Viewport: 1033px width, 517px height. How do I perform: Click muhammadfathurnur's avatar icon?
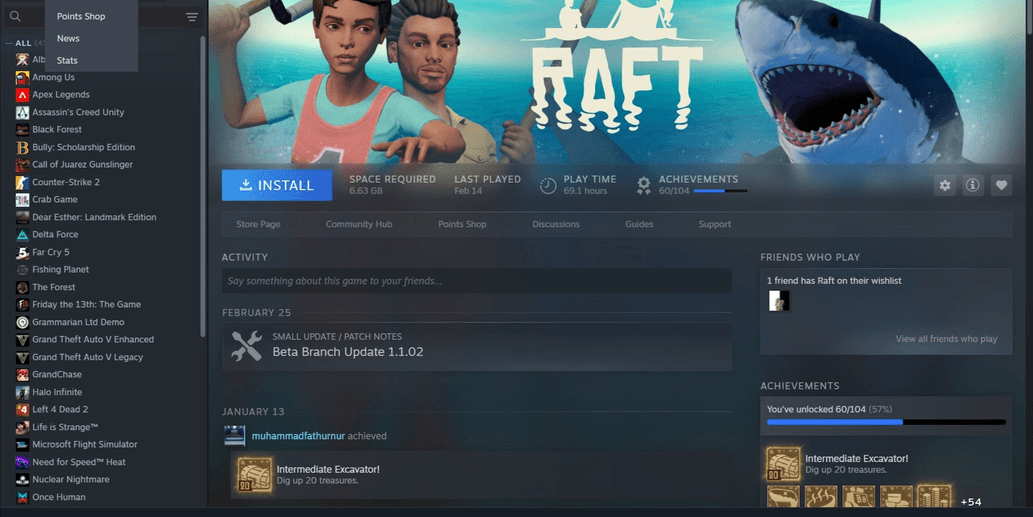pos(235,436)
